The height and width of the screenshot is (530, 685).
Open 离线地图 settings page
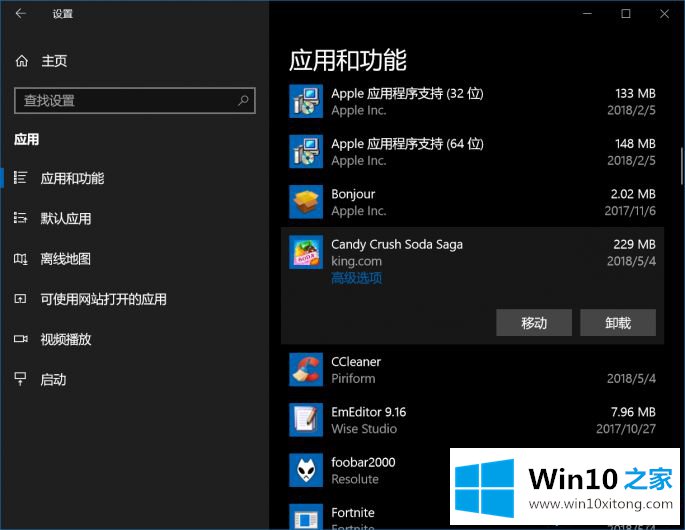click(66, 259)
